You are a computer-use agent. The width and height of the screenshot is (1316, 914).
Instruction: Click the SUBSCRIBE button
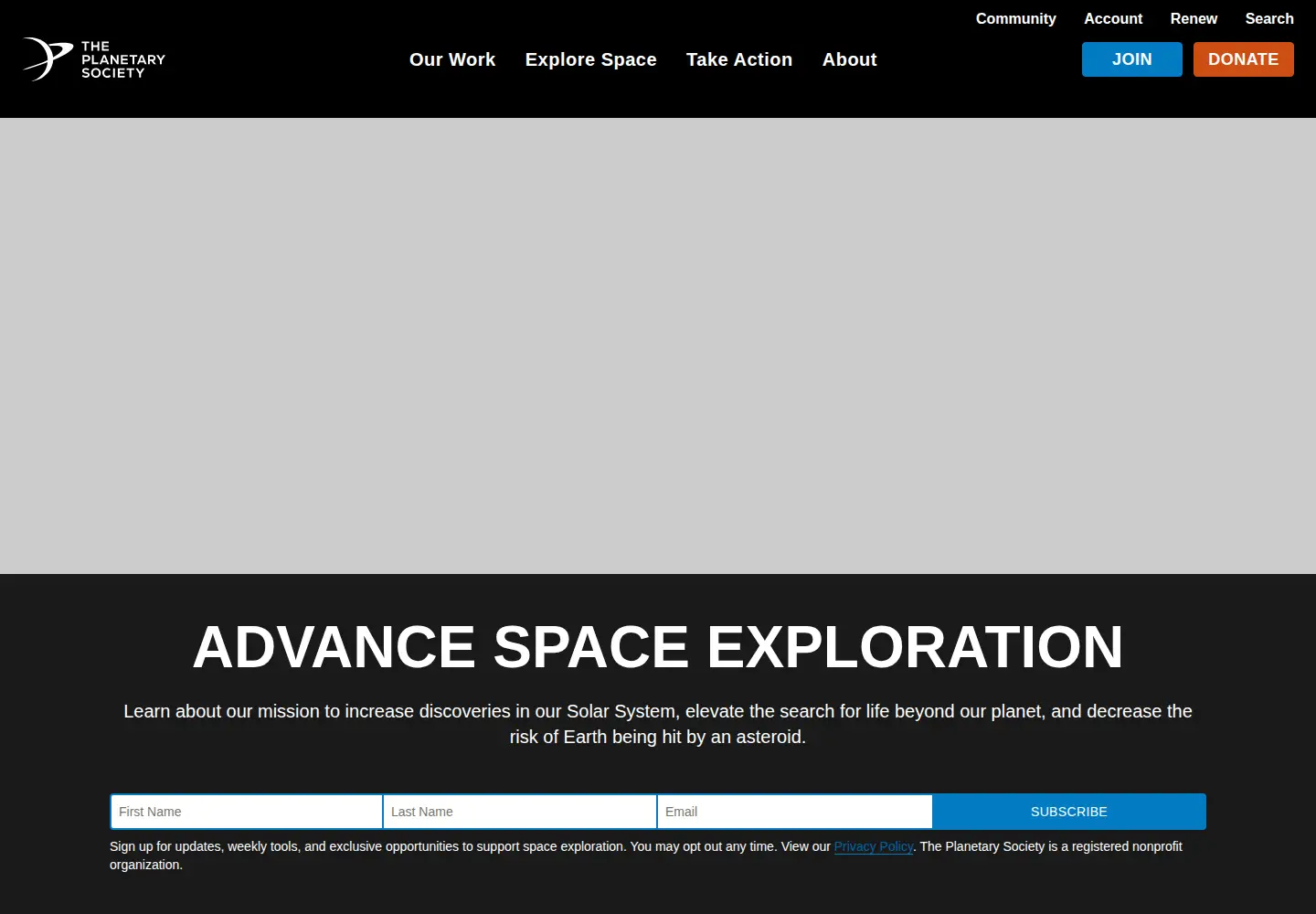(x=1069, y=812)
